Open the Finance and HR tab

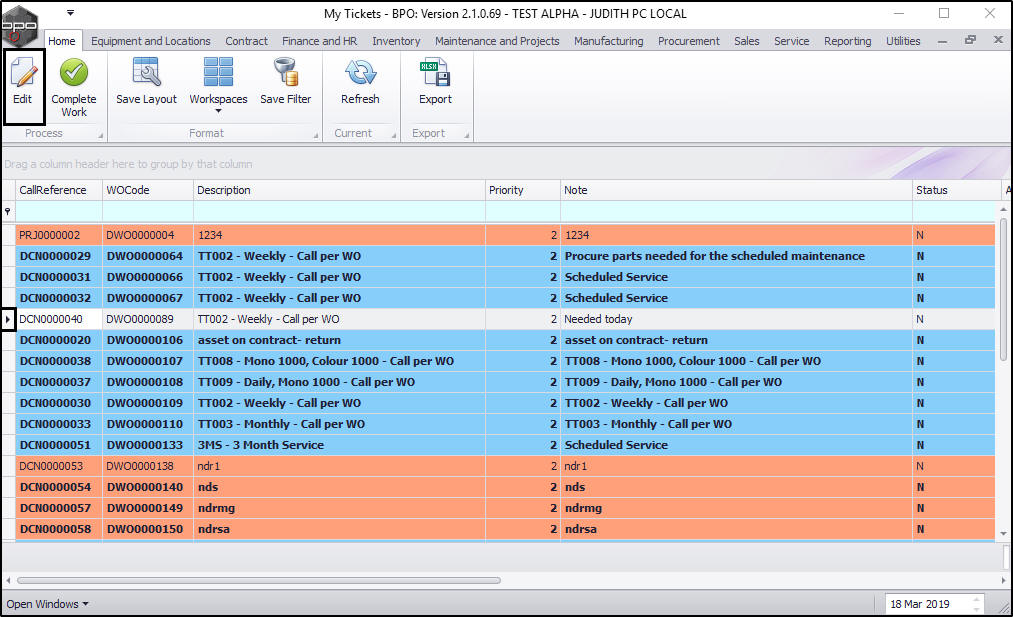click(319, 41)
